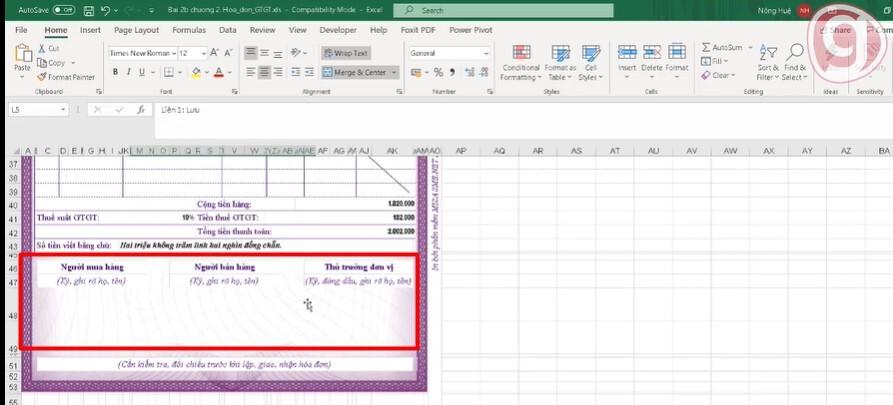
Task: Open the Merge & Center dropdown arrow
Action: tap(394, 72)
